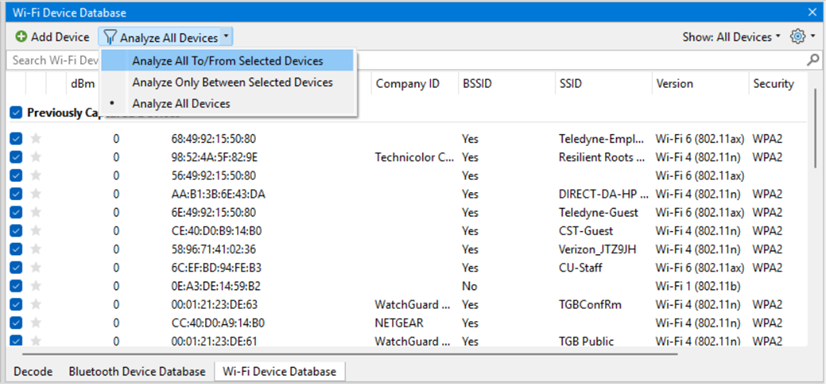
Task: Uncheck device 56:49:92:15:50:80 checkbox
Action: click(16, 175)
